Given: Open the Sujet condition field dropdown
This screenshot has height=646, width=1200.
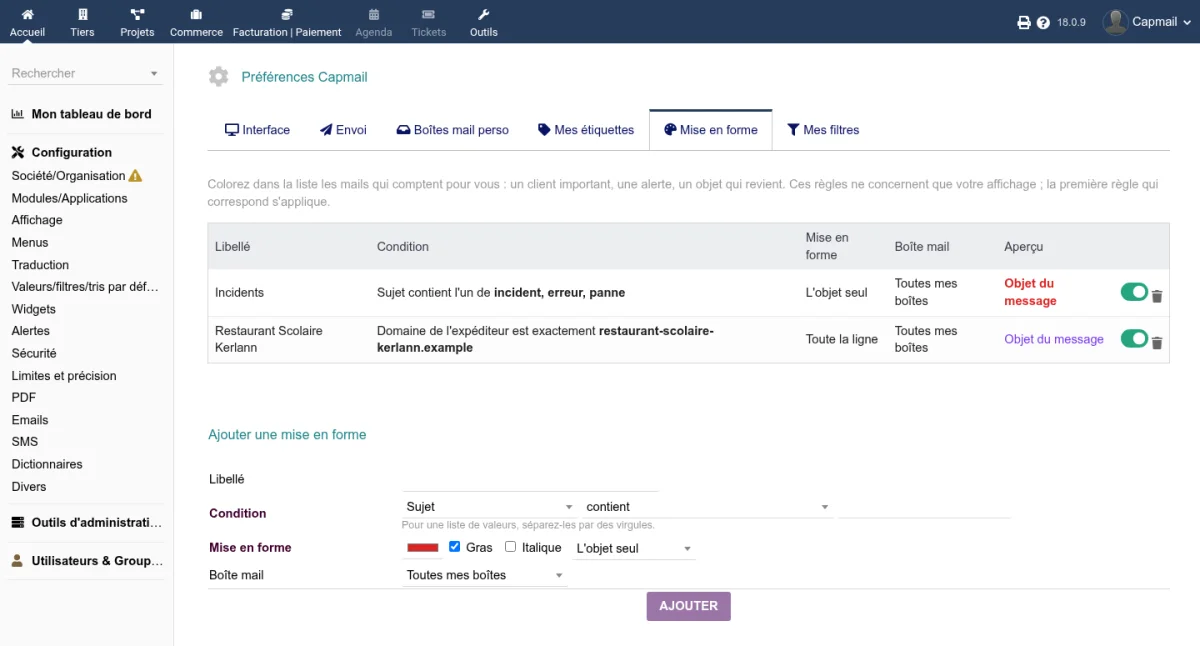Looking at the screenshot, I should (x=489, y=507).
